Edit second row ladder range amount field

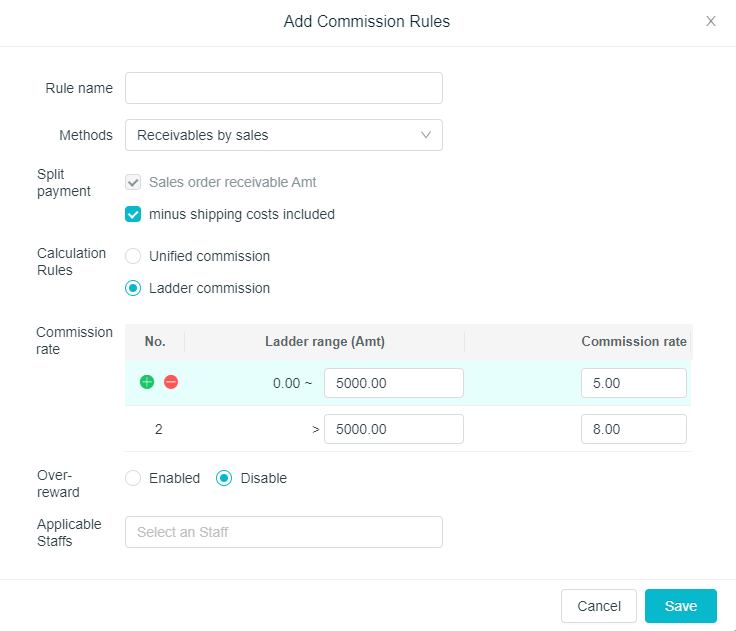click(x=393, y=429)
